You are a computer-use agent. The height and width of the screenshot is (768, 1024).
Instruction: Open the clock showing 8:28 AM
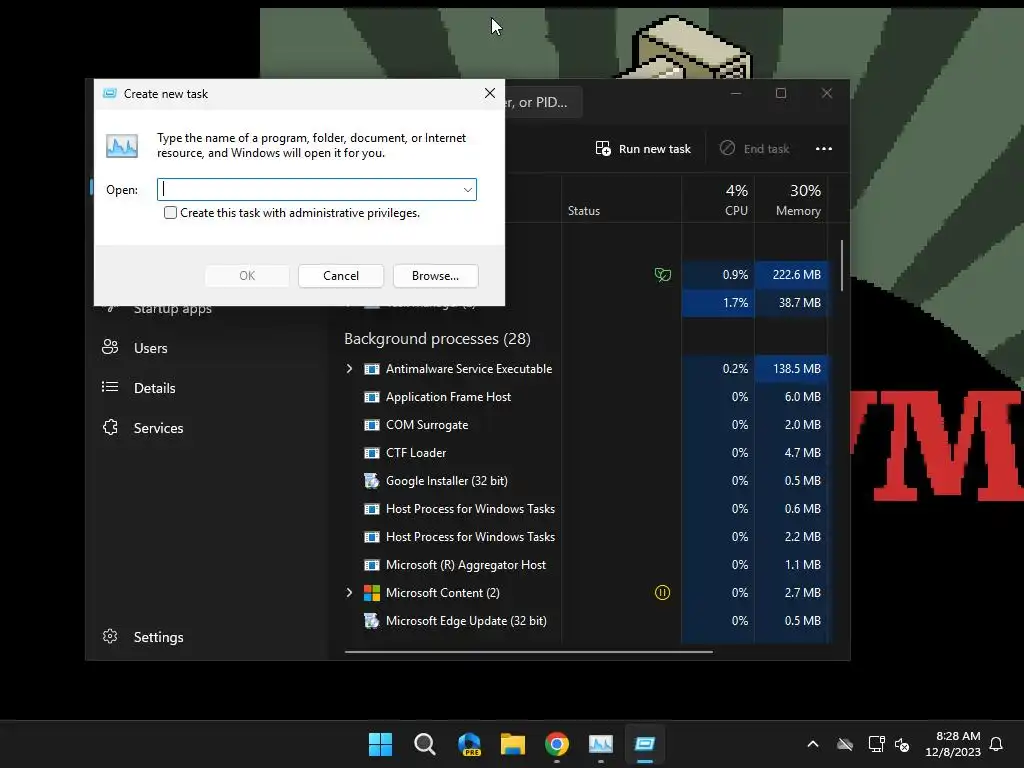coord(953,744)
